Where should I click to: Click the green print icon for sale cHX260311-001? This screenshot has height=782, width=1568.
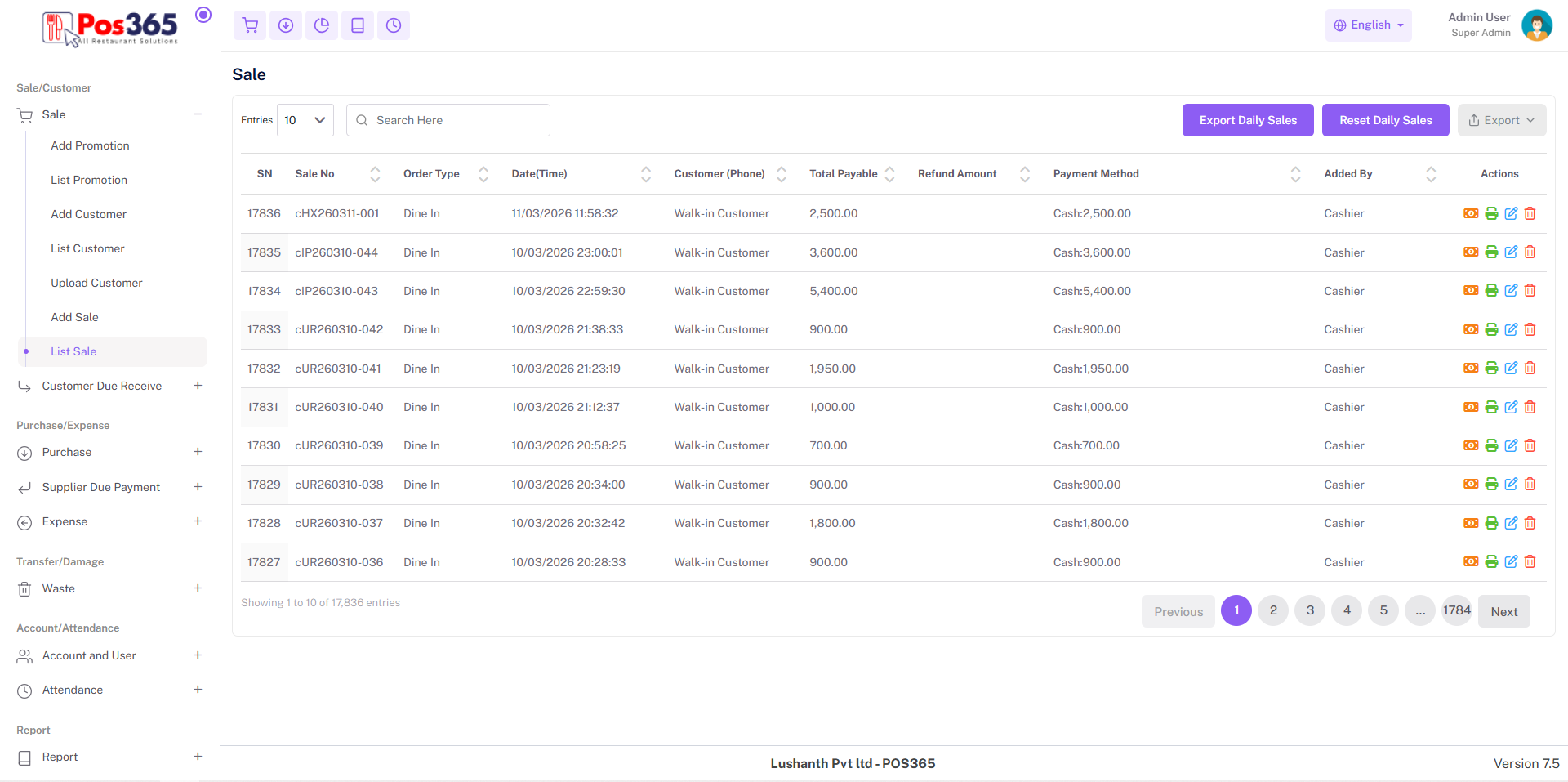click(x=1491, y=213)
